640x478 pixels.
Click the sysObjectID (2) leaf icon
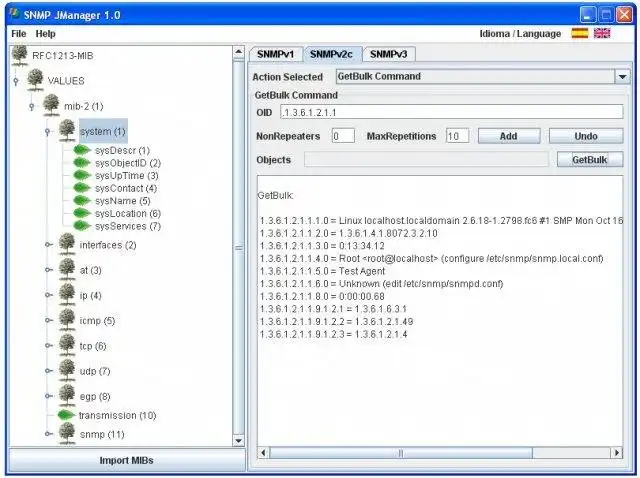tap(82, 162)
